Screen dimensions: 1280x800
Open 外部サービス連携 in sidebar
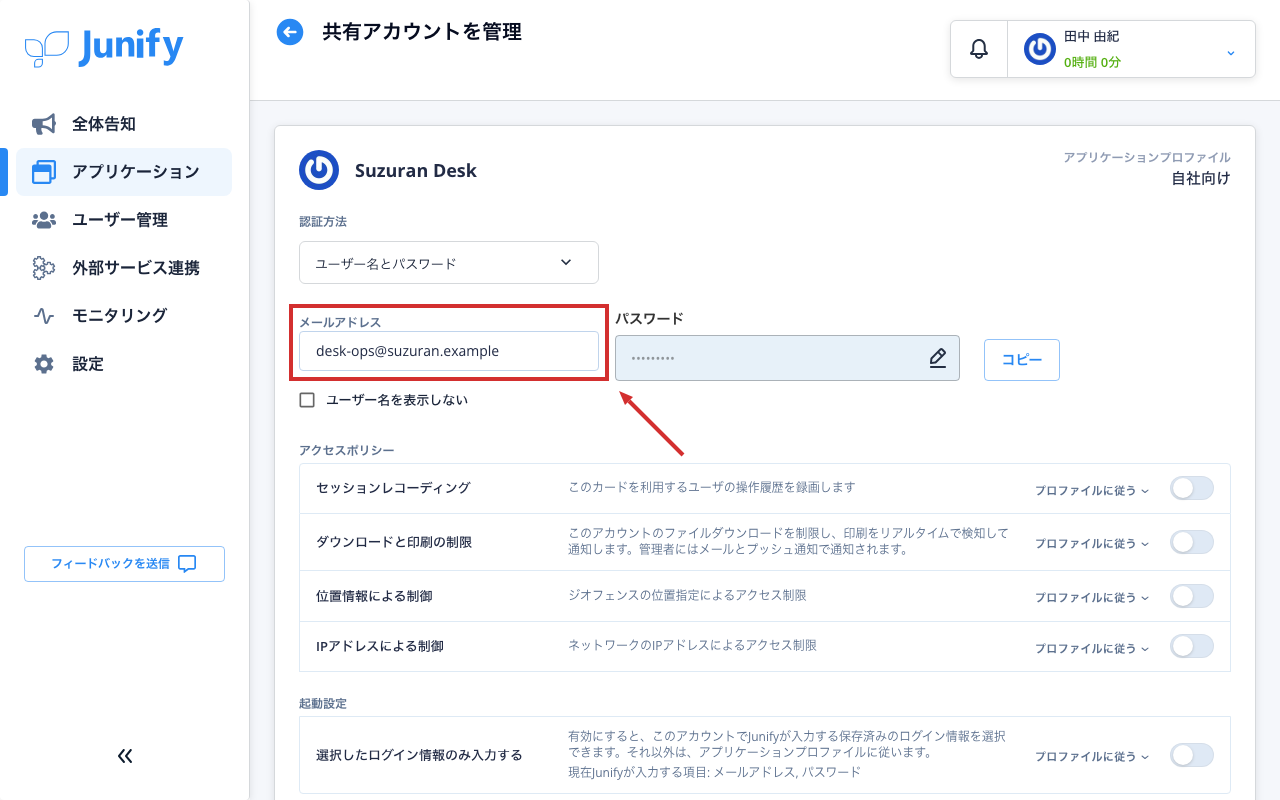pos(124,268)
